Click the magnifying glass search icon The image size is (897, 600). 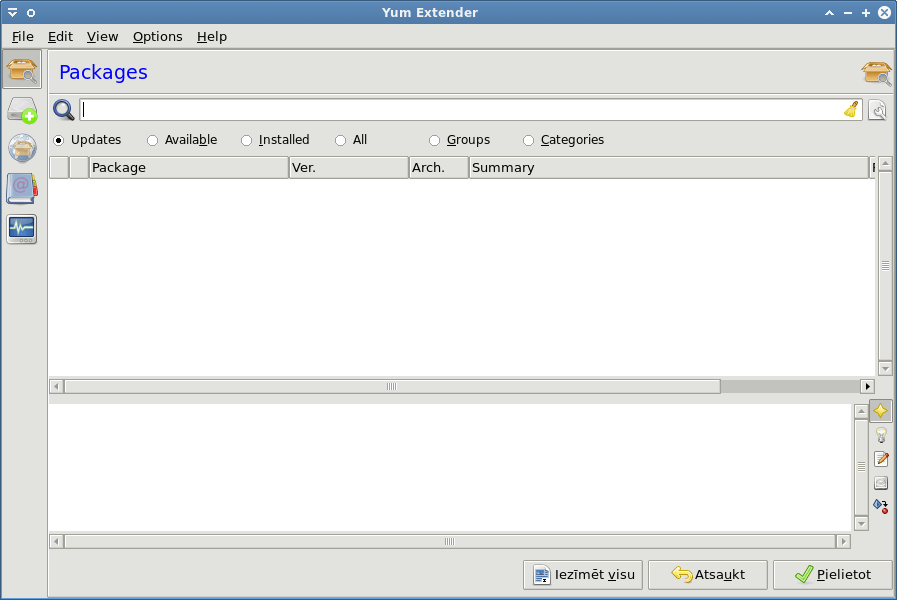[x=63, y=109]
